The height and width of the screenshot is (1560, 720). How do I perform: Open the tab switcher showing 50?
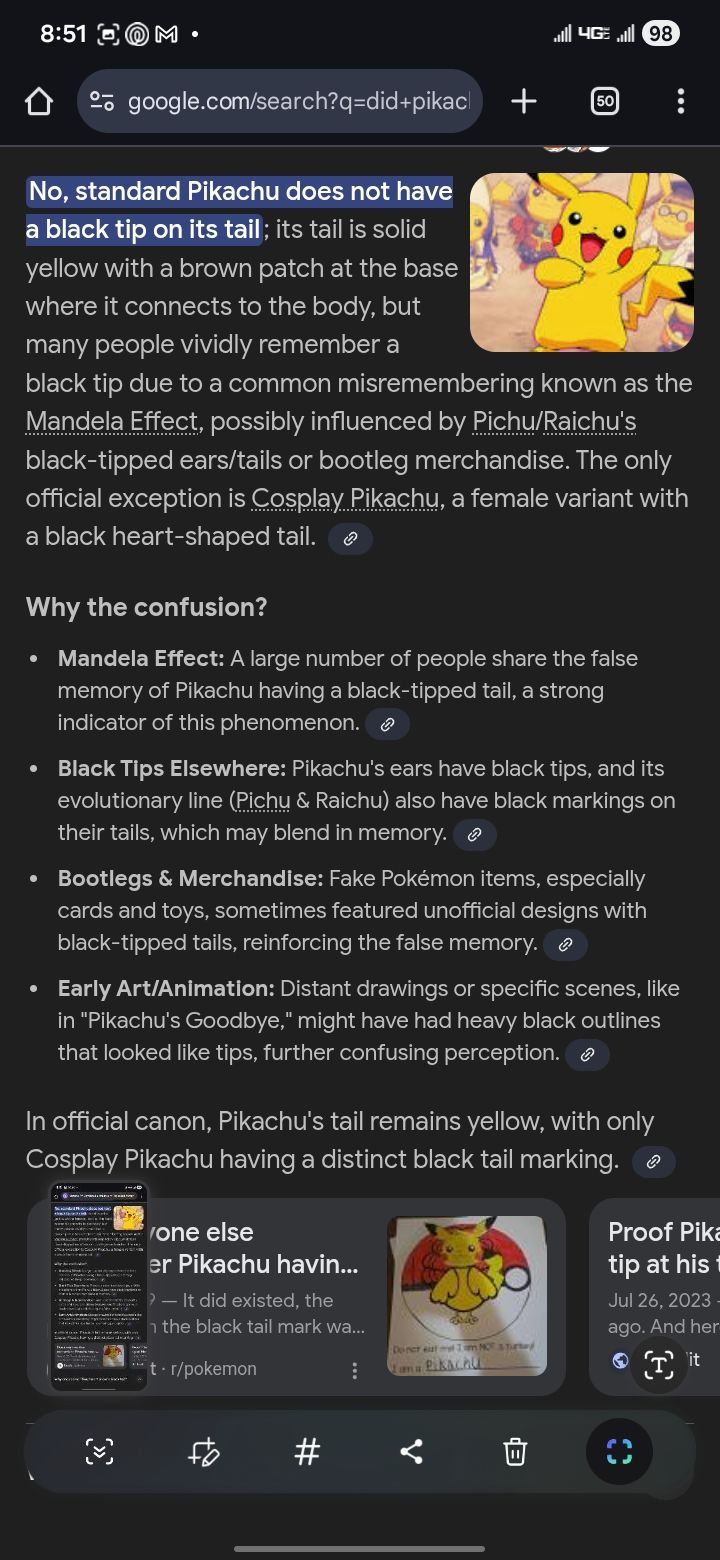pos(604,101)
